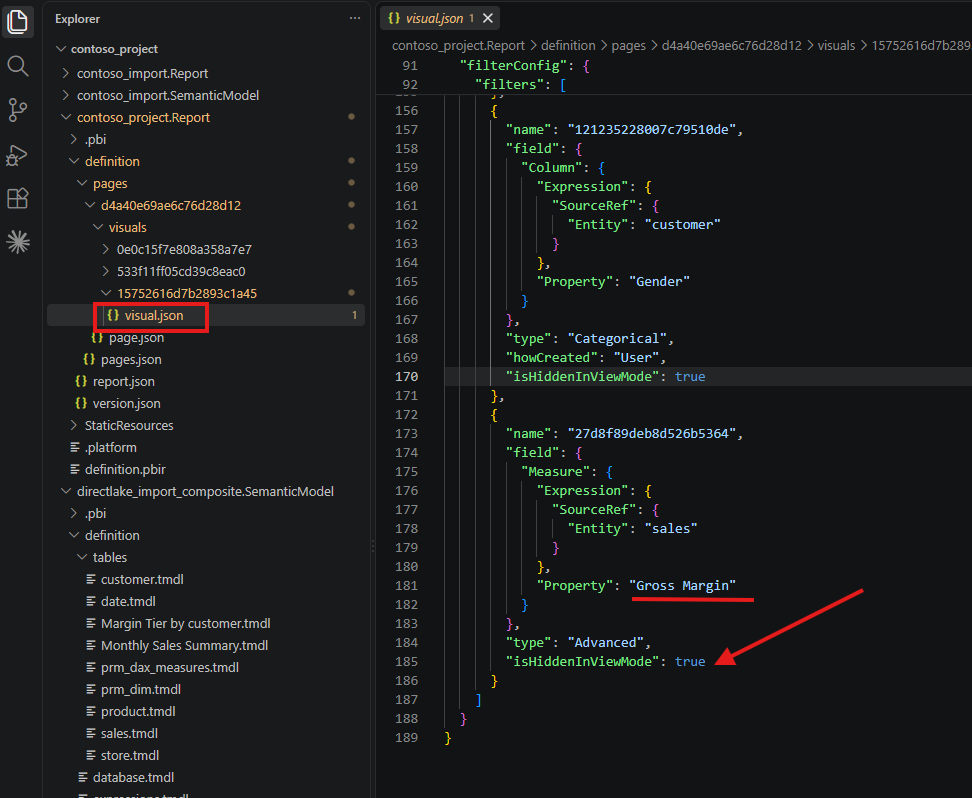Collapse the tables folder
Viewport: 972px width, 798px height.
(x=110, y=557)
